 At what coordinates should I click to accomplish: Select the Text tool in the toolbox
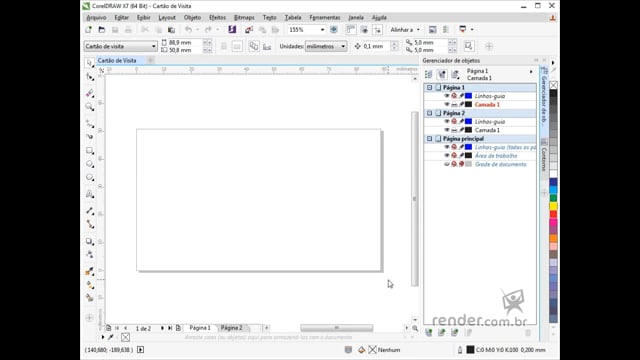click(90, 194)
